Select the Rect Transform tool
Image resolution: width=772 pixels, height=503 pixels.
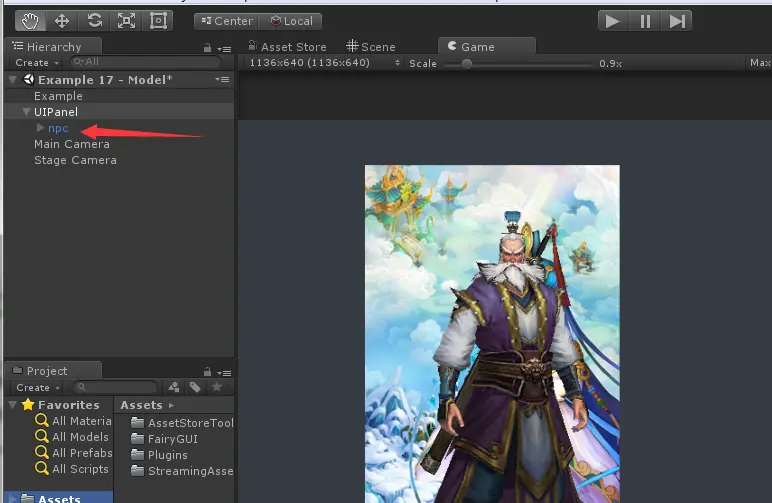point(158,21)
